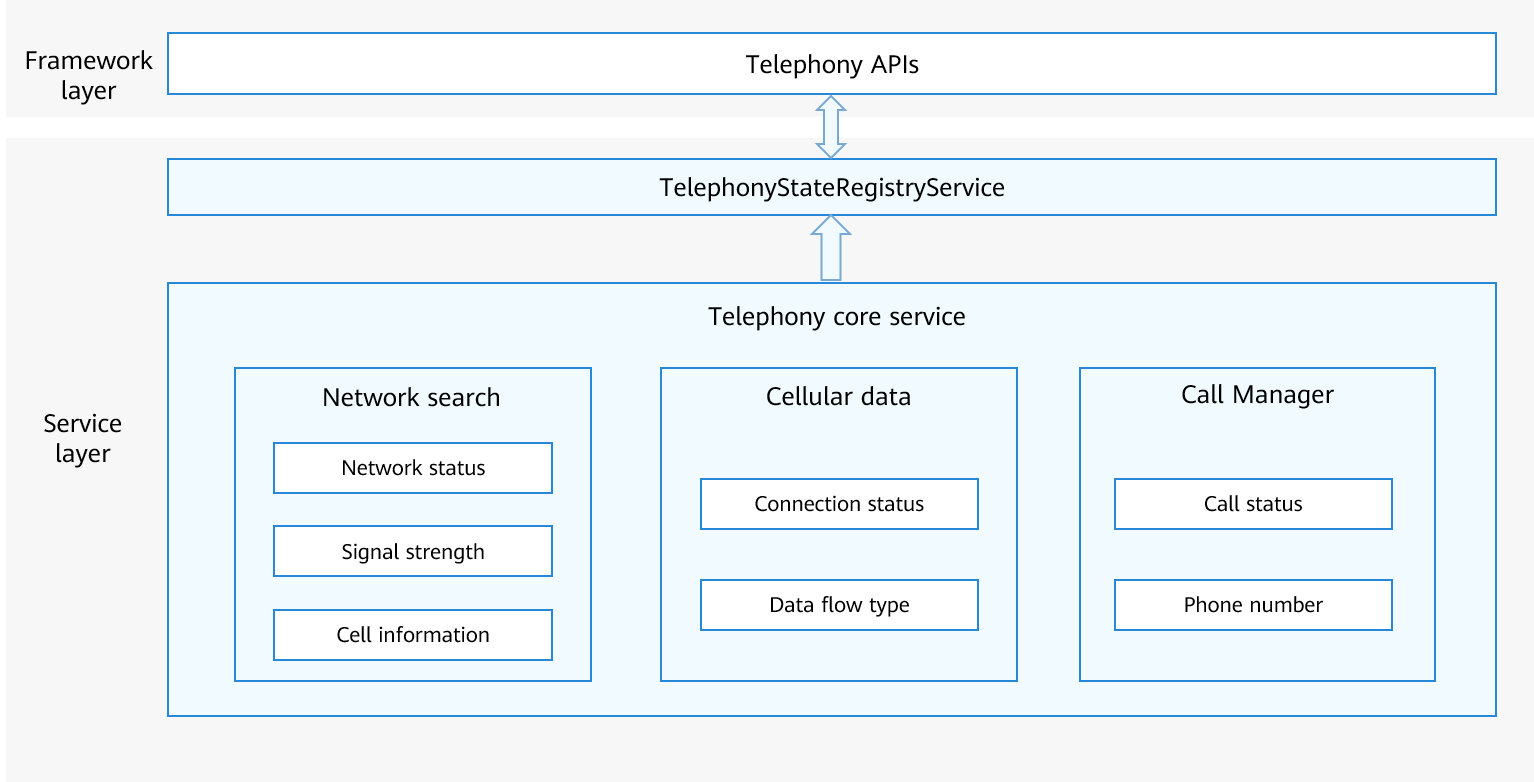Click the Call Manager heading
The height and width of the screenshot is (782, 1534).
tap(1257, 394)
